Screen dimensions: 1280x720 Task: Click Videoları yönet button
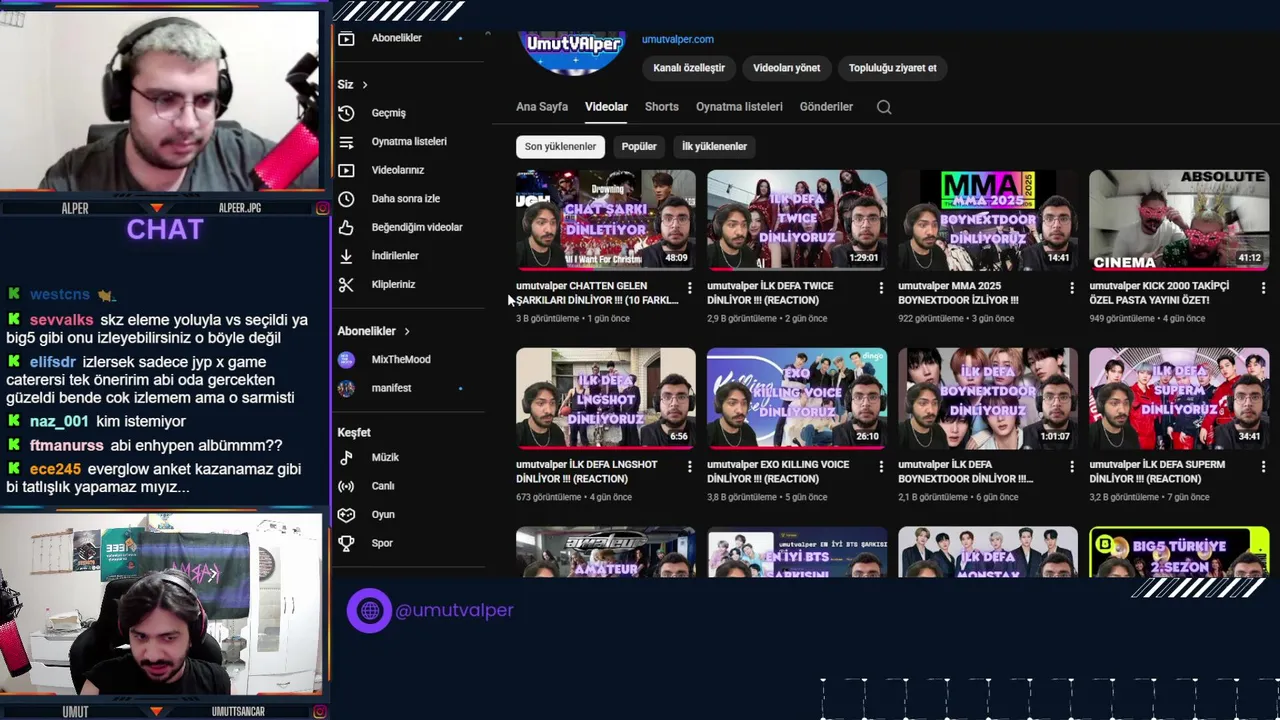(x=786, y=68)
